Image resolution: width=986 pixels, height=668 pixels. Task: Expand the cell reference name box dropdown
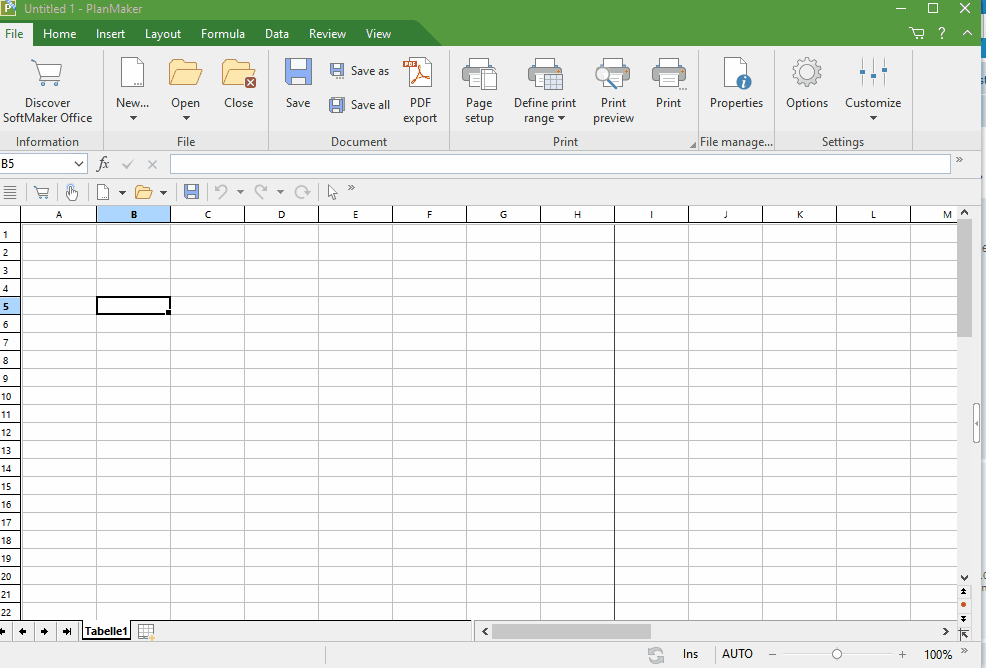(x=79, y=164)
